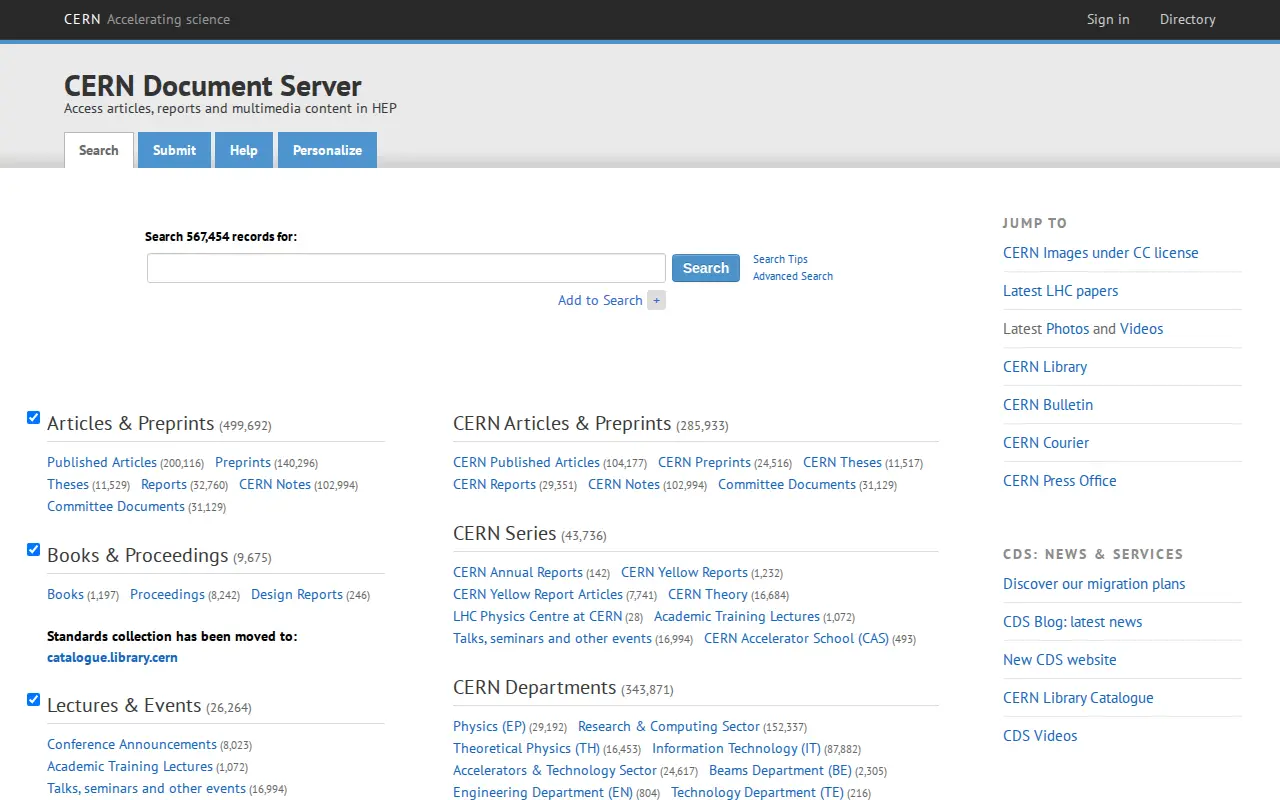Open CERN Library Catalogue

tap(1078, 698)
